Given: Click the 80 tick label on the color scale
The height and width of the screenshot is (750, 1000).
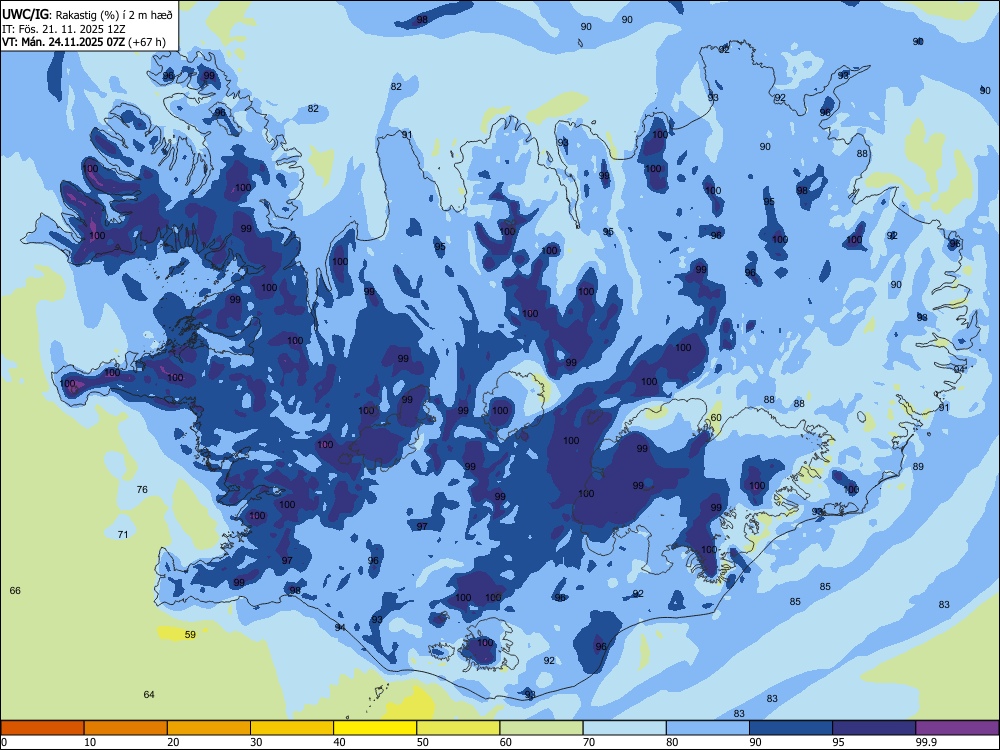Looking at the screenshot, I should (x=672, y=742).
